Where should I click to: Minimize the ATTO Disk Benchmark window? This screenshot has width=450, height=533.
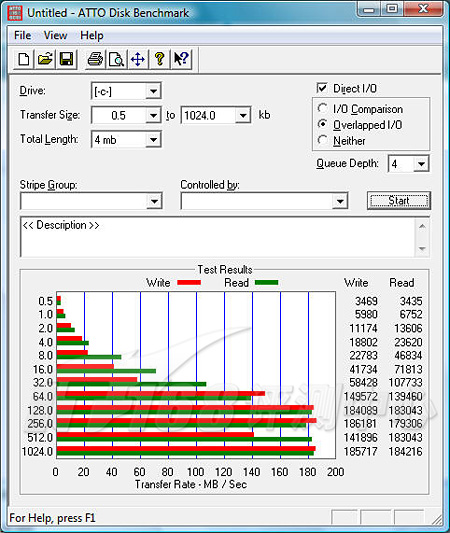pos(369,10)
